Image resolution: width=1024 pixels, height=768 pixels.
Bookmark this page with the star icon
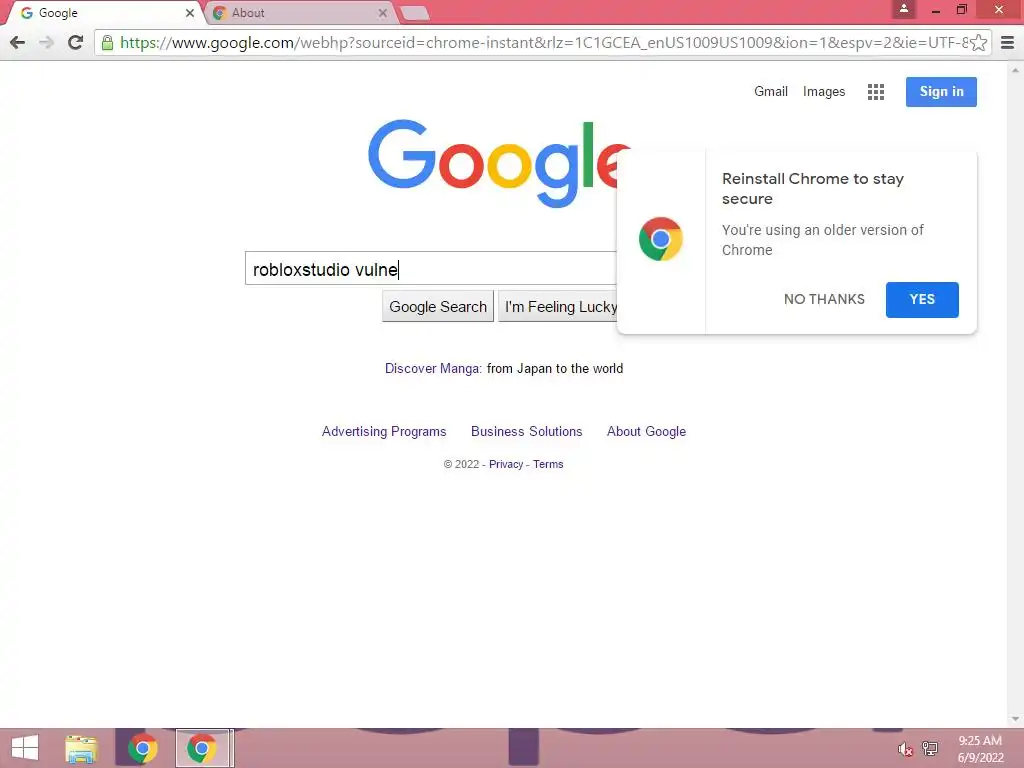978,43
